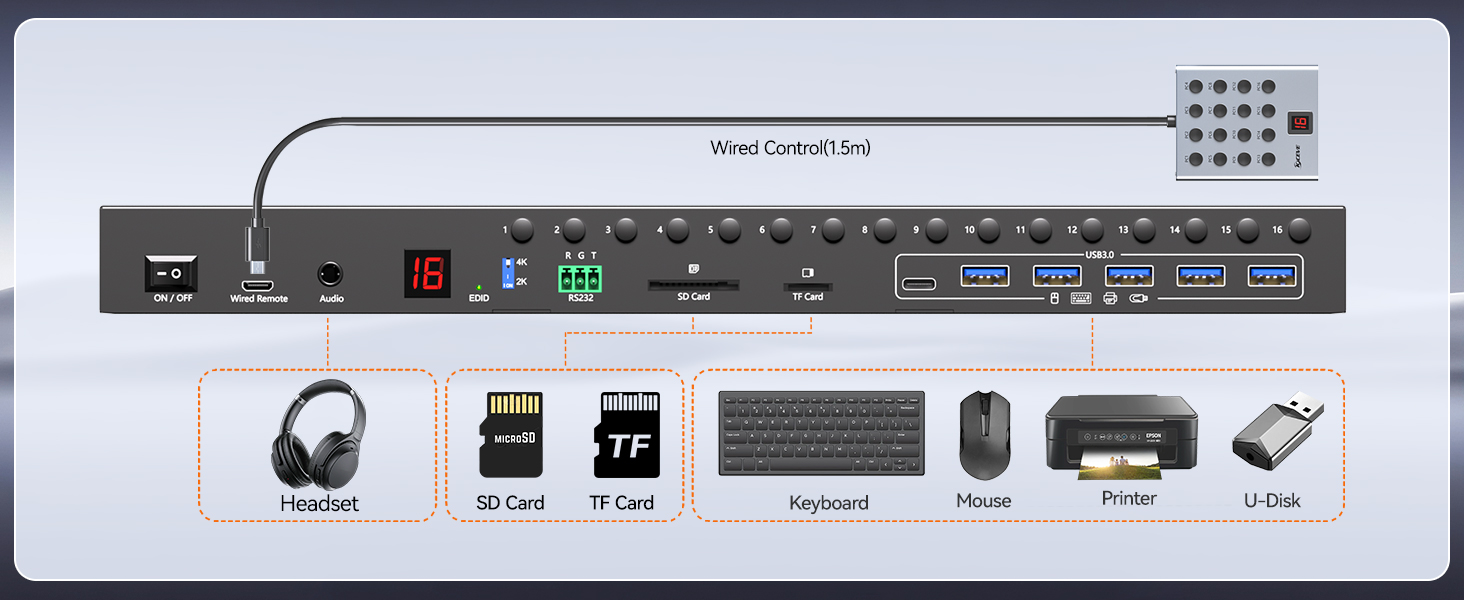This screenshot has width=1464, height=600.
Task: Select input button 7
Action: click(833, 230)
